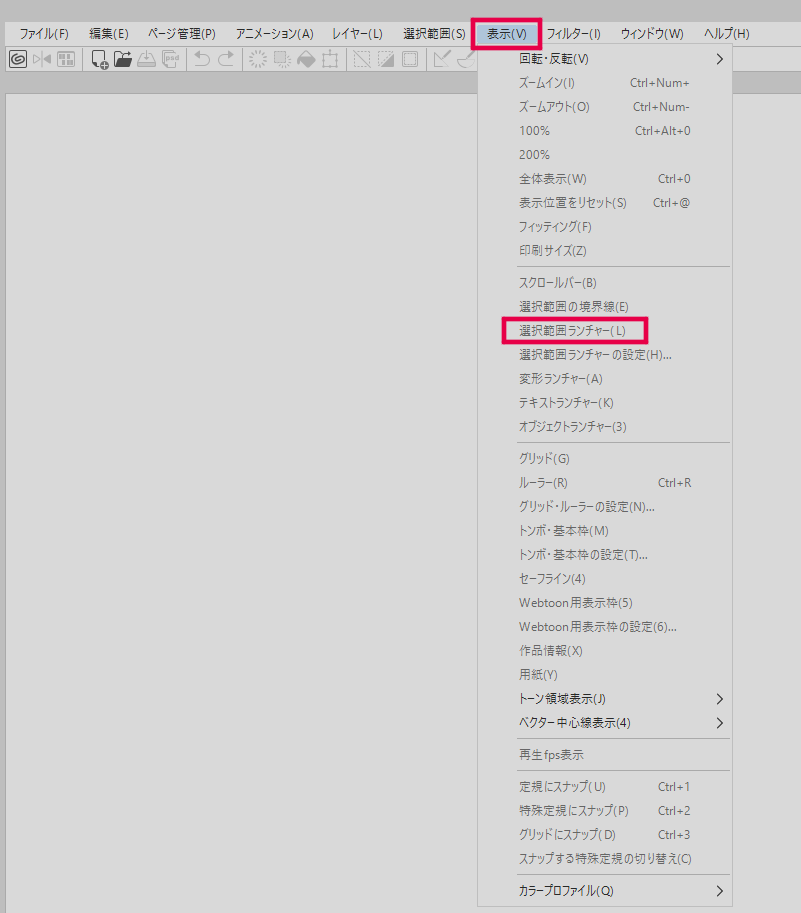Viewport: 801px width, 913px height.
Task: Choose 特殊定規にスナップ(P) menu item
Action: [x=605, y=811]
